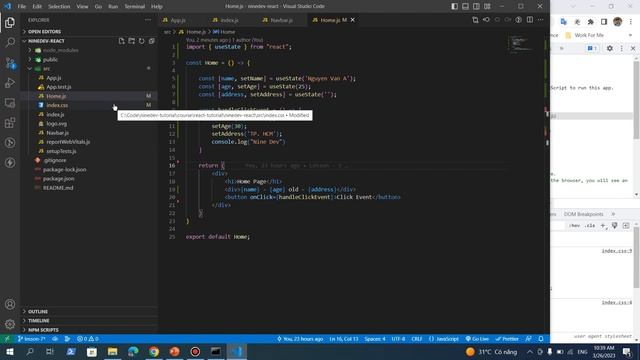Open the Work For Me bookmark folder
Image resolution: width=640 pixels, height=360 pixels.
pyautogui.click(x=584, y=35)
